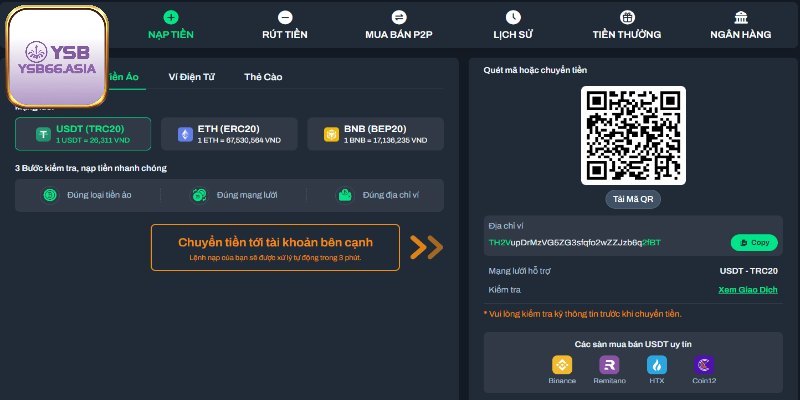
Task: Switch to Ví Điện Tử tab
Action: tap(190, 77)
